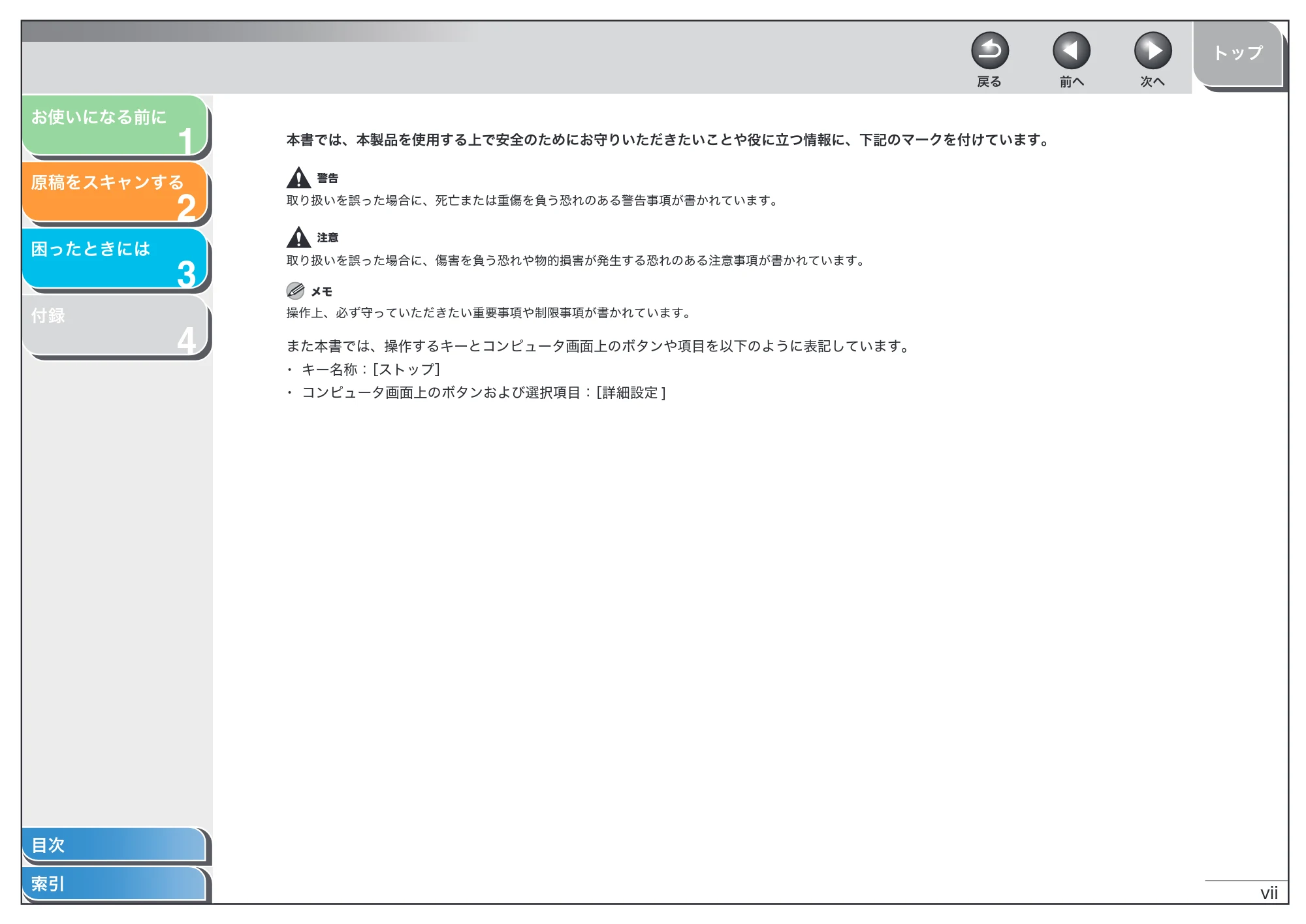Click the 前へ label text
Viewport: 1306px width, 924px height.
pos(1072,82)
